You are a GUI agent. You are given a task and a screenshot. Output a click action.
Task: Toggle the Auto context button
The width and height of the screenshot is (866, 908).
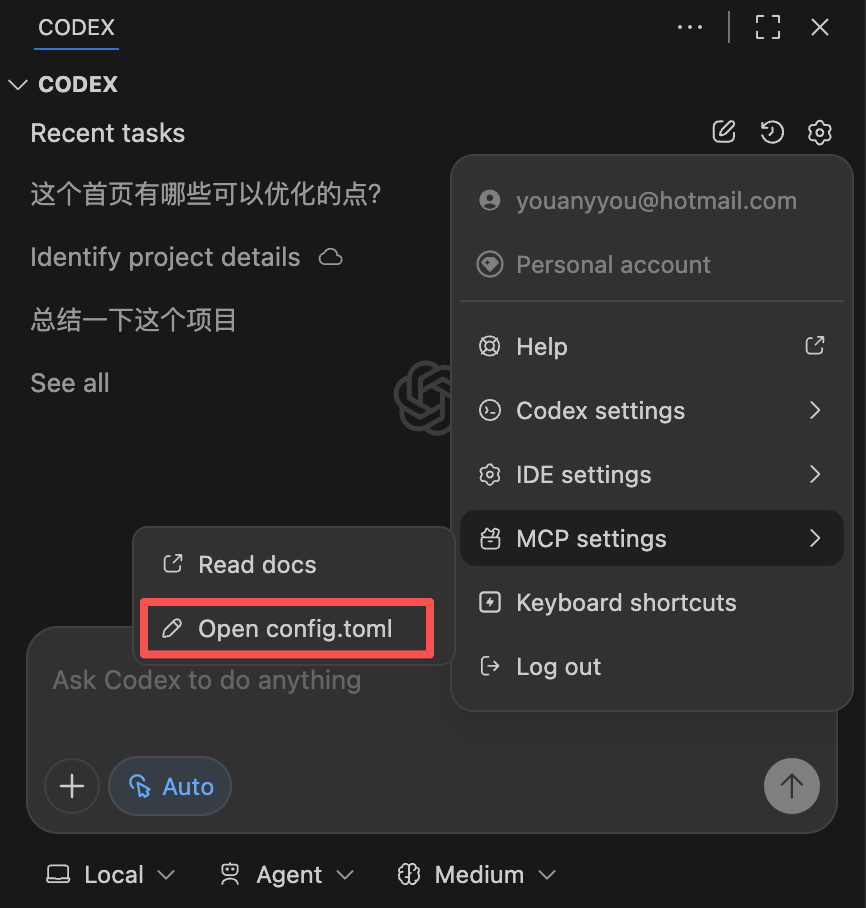click(x=170, y=786)
